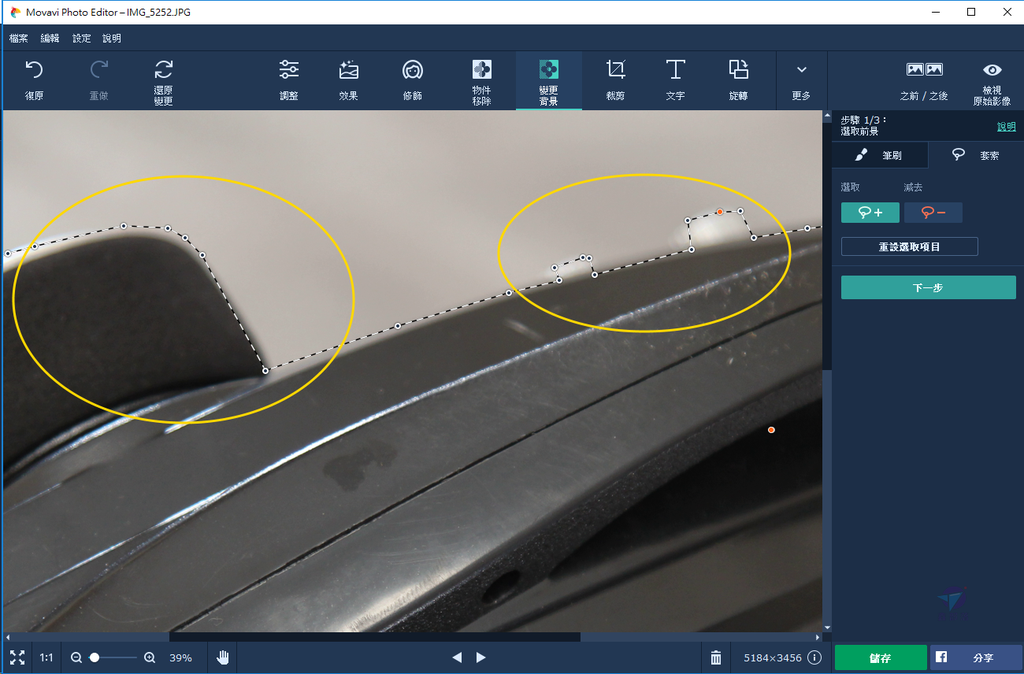Toggle Before / After (之前 / 之後) comparison
Screen dimensions: 1024x674
point(923,80)
